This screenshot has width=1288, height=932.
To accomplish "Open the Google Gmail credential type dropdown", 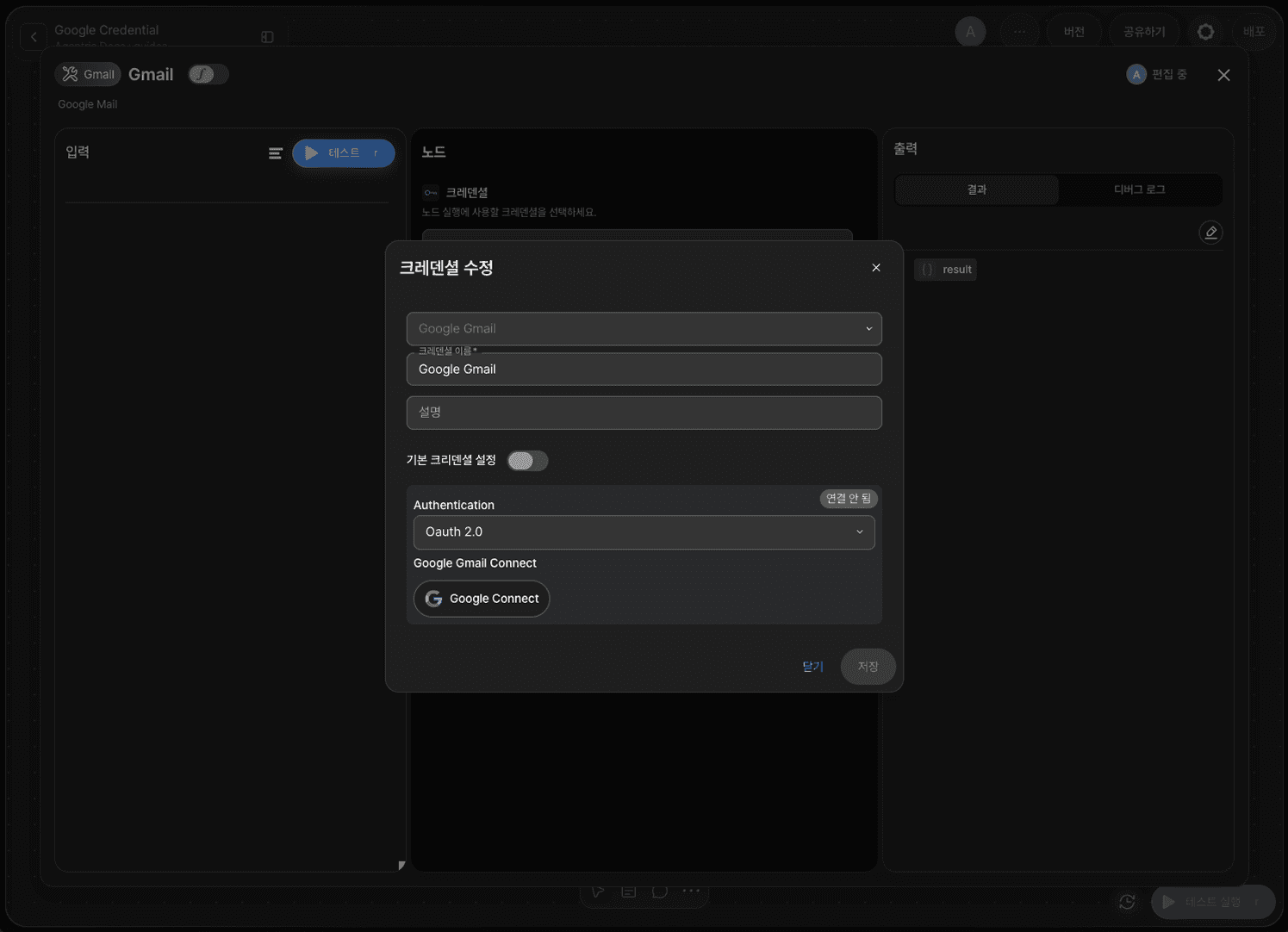I will 644,329.
